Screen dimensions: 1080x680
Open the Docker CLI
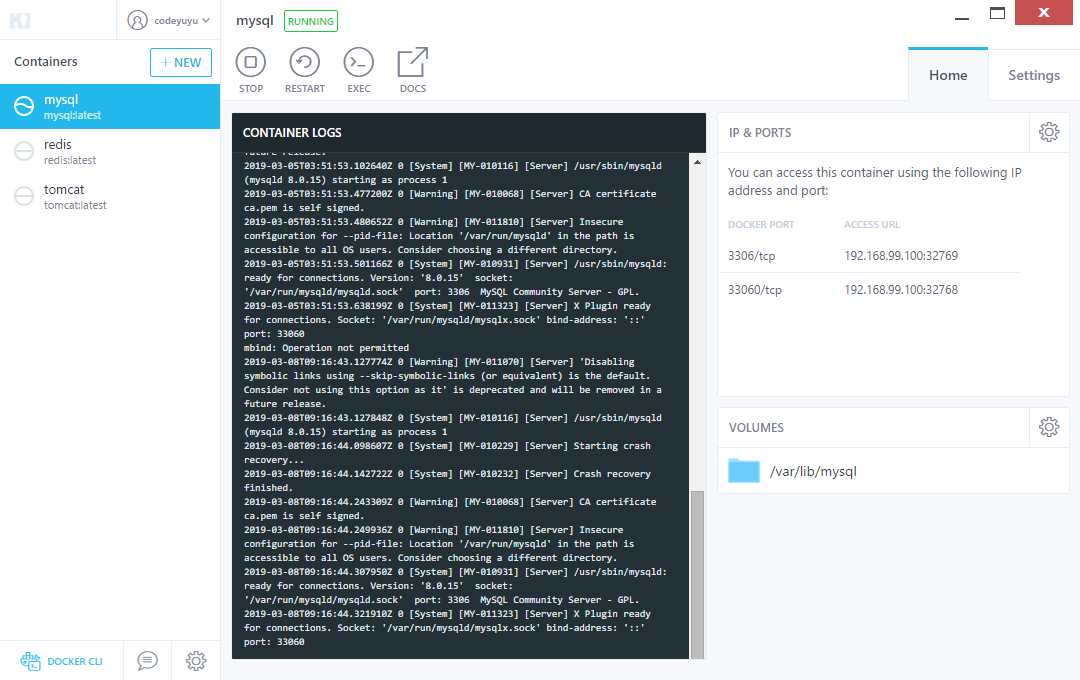pyautogui.click(x=61, y=661)
